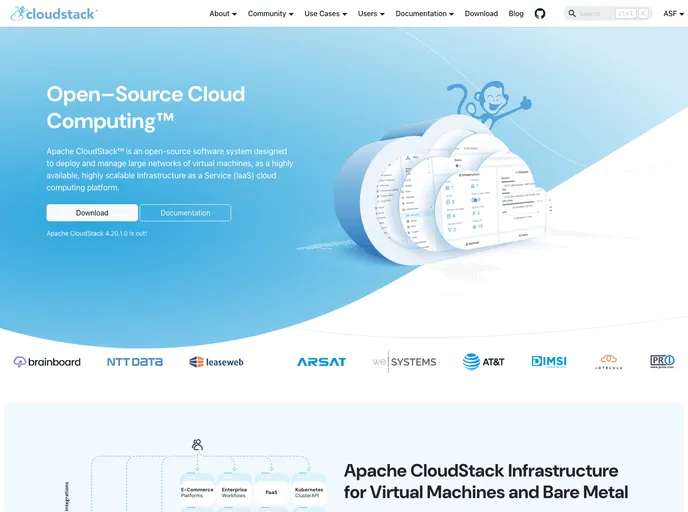This screenshot has width=688, height=512.
Task: Click the vertical Integrations label
Action: tap(67, 497)
